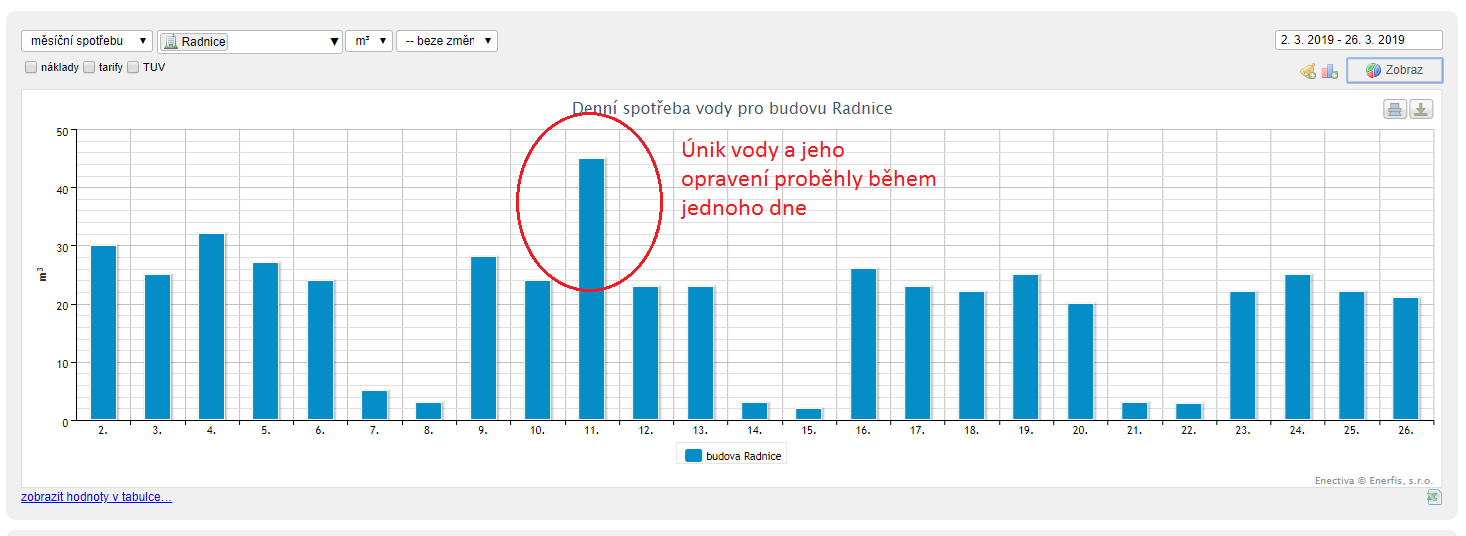This screenshot has width=1466, height=536.
Task: Click the bar chart add icon
Action: [x=1329, y=71]
